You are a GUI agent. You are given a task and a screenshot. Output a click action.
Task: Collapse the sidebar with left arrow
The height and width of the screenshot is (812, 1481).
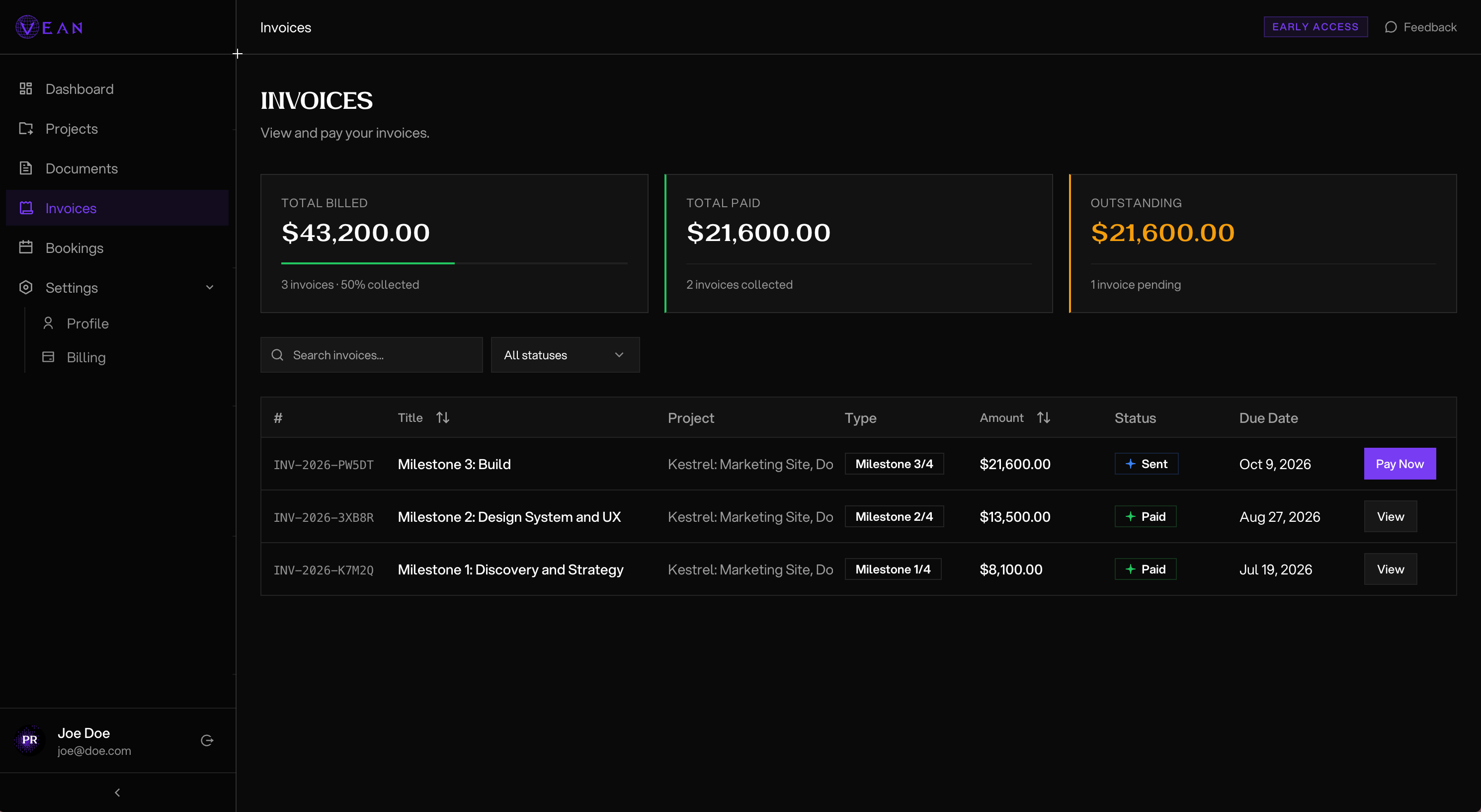(x=117, y=793)
